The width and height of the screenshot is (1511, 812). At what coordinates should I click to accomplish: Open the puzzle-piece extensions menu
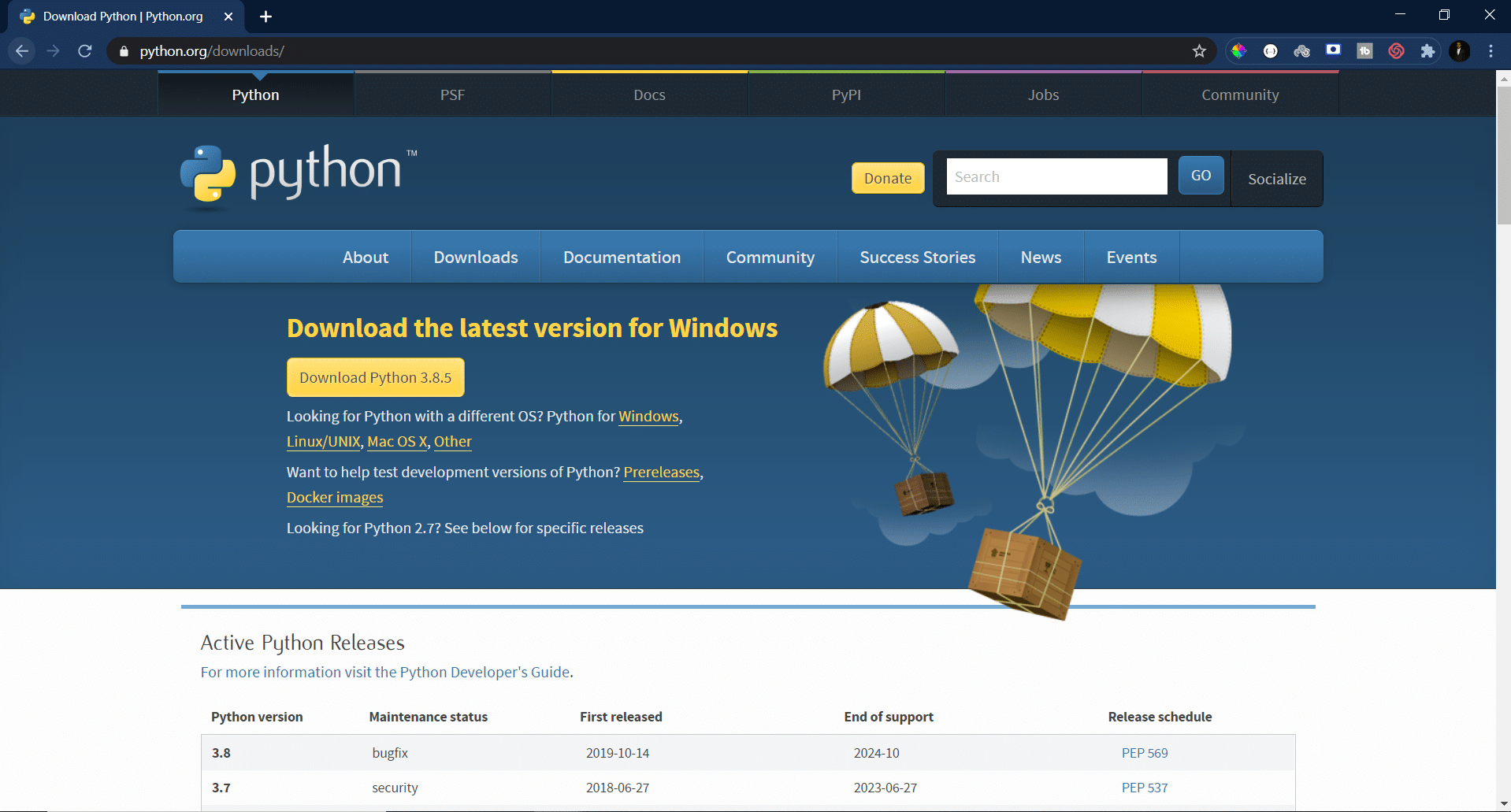coord(1427,51)
